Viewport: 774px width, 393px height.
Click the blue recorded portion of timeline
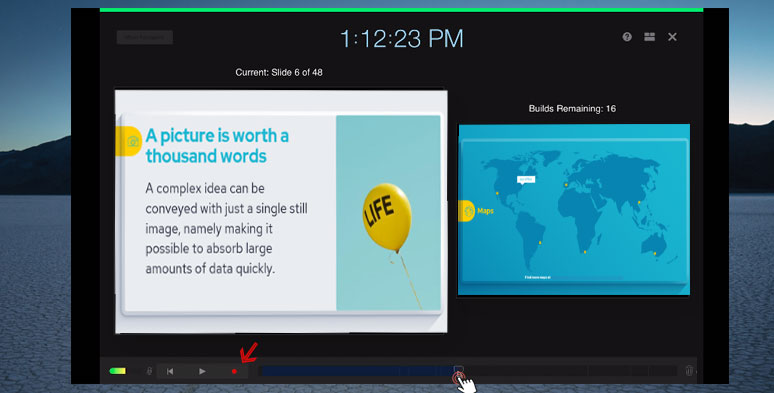pos(357,371)
